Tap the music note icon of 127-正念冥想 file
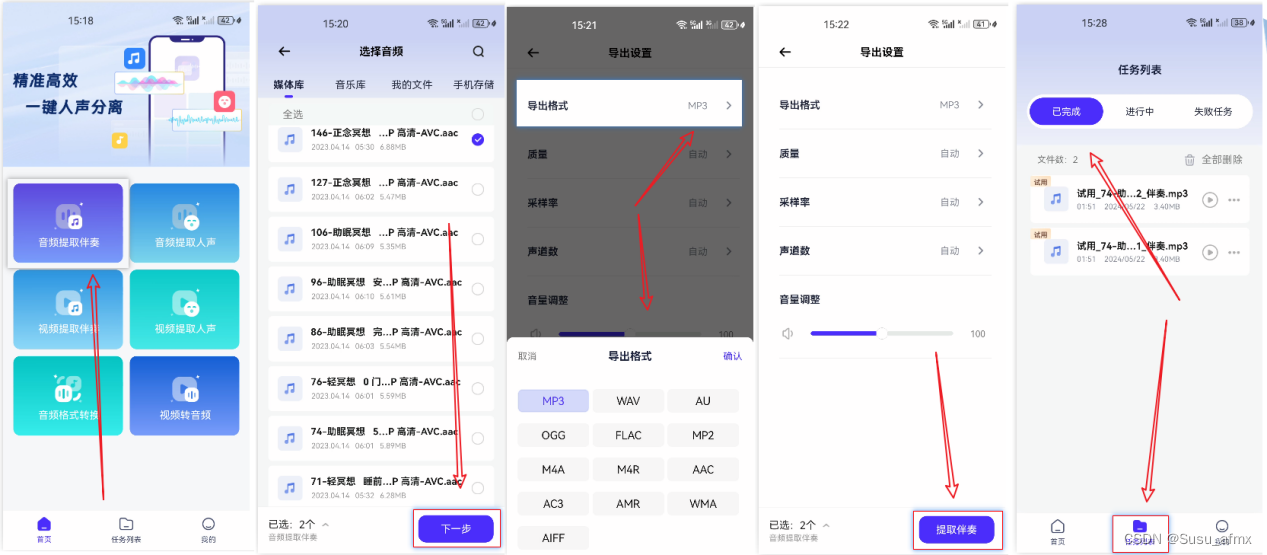 (x=290, y=189)
